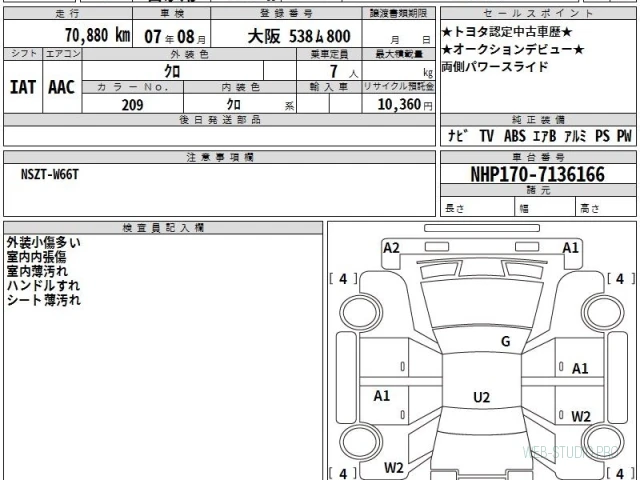The image size is (640, 480).
Task: Select the エアB airbag entry
Action: pyautogui.click(x=544, y=136)
